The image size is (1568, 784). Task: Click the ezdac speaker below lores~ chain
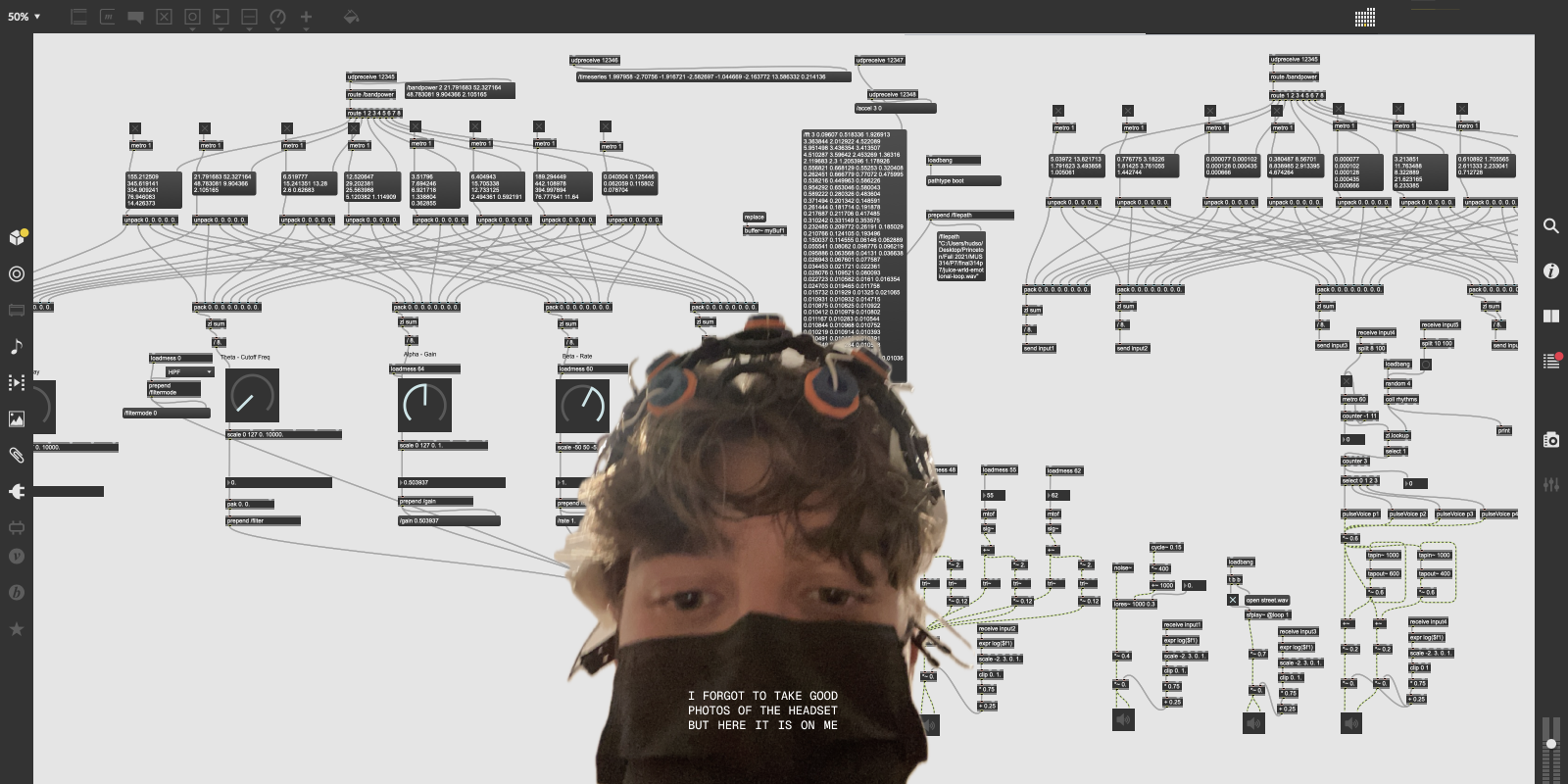click(x=1123, y=720)
